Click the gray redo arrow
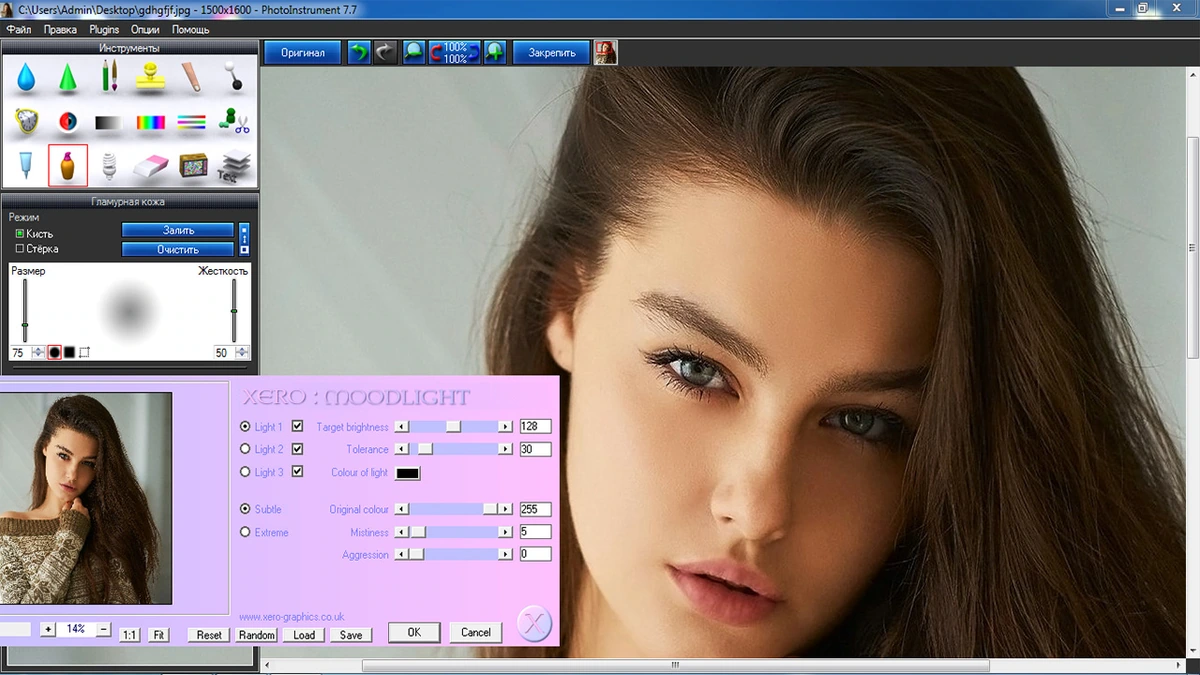This screenshot has height=675, width=1200. [385, 52]
